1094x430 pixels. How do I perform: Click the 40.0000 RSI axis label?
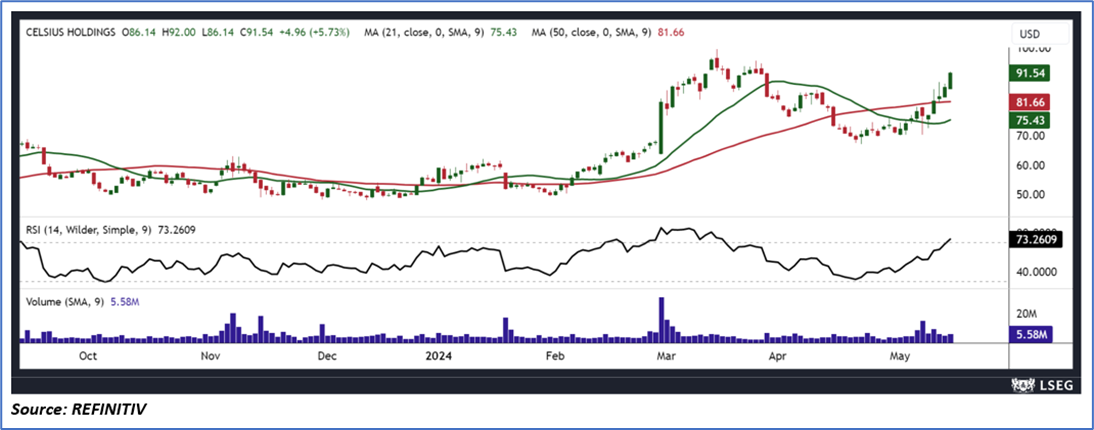1035,272
